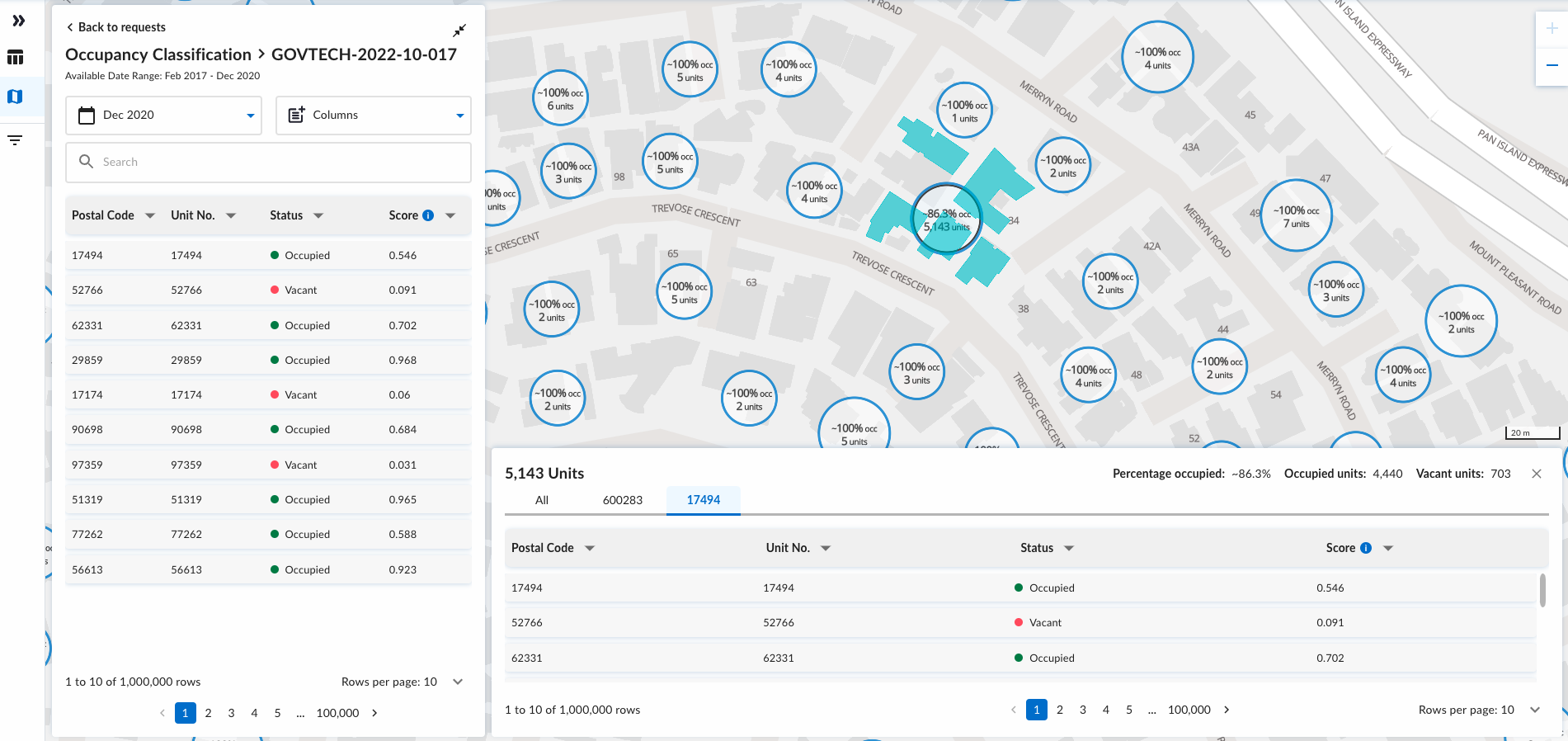The height and width of the screenshot is (741, 1568).
Task: Go to next page in bottom table
Action: coord(1227,710)
